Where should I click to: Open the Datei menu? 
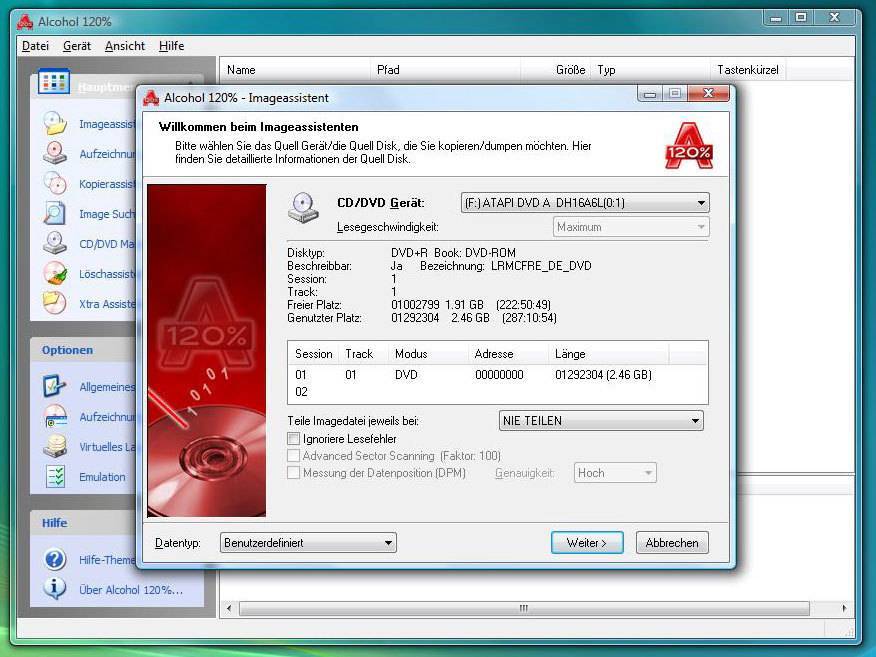35,46
